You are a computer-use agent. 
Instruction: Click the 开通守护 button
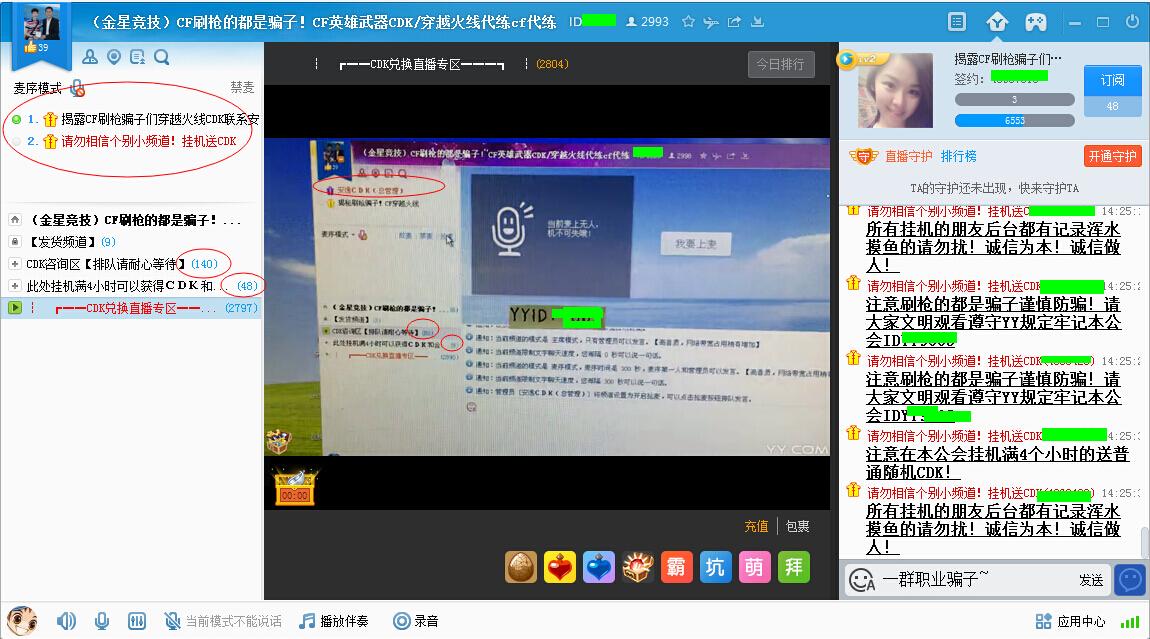pos(1112,156)
